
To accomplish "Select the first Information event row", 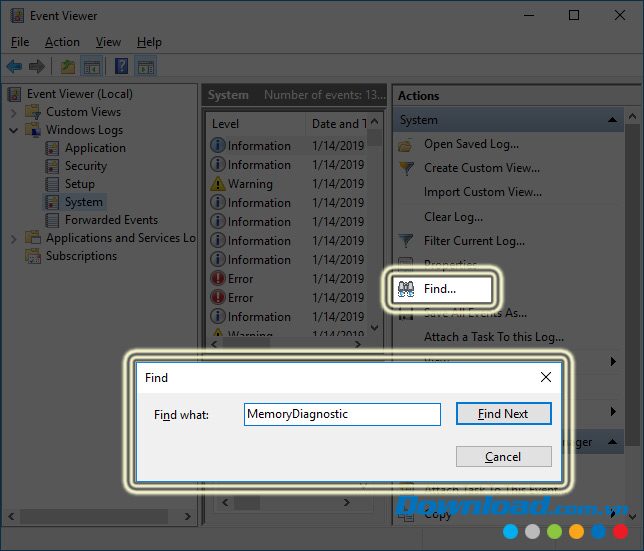I will tap(288, 146).
